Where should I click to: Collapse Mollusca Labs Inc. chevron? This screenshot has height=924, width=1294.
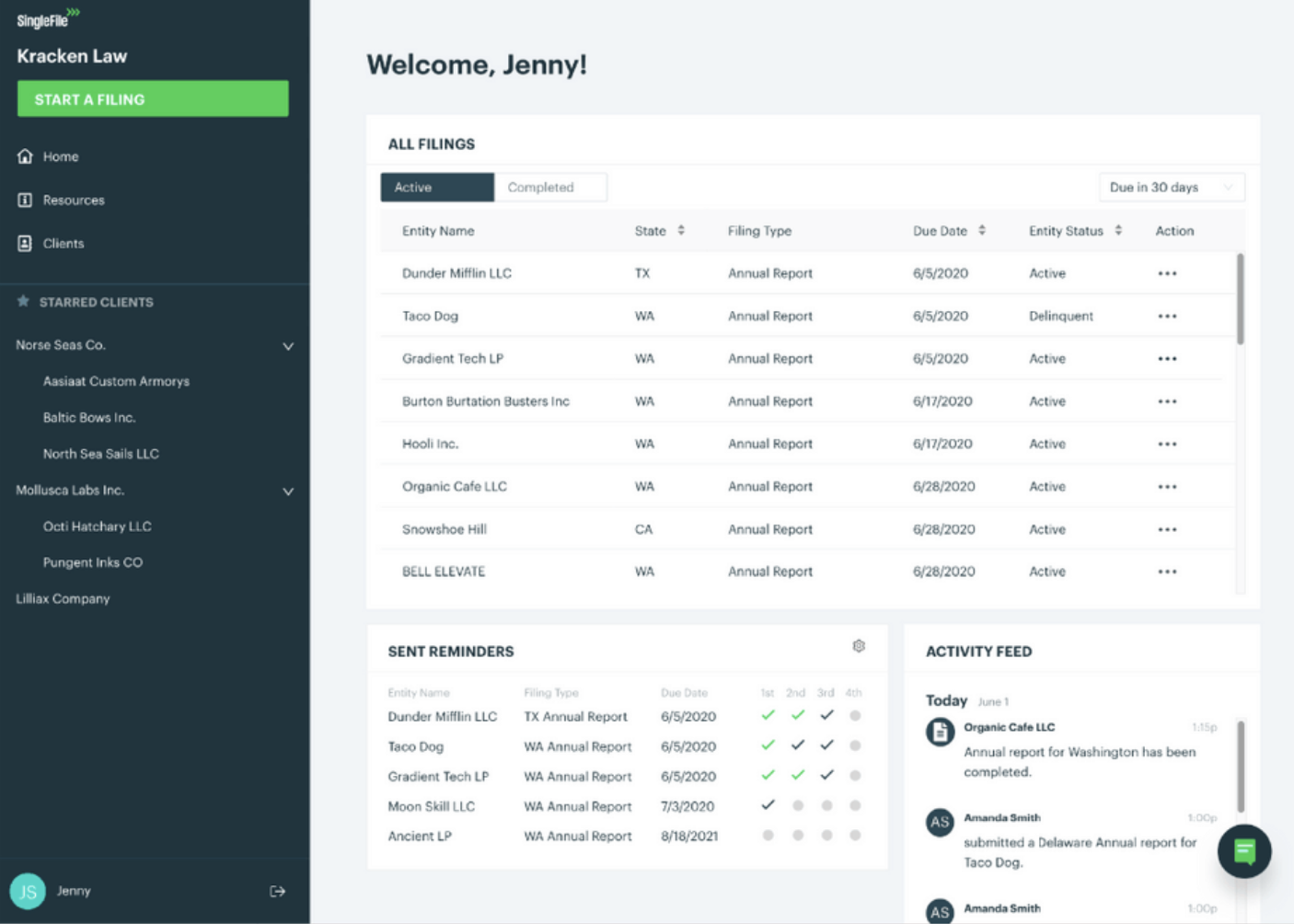(288, 491)
